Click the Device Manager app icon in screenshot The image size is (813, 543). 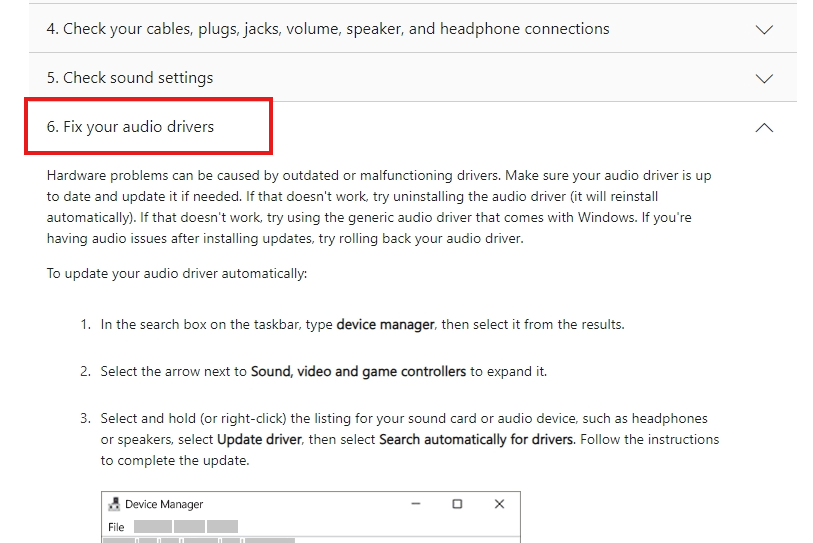[114, 504]
